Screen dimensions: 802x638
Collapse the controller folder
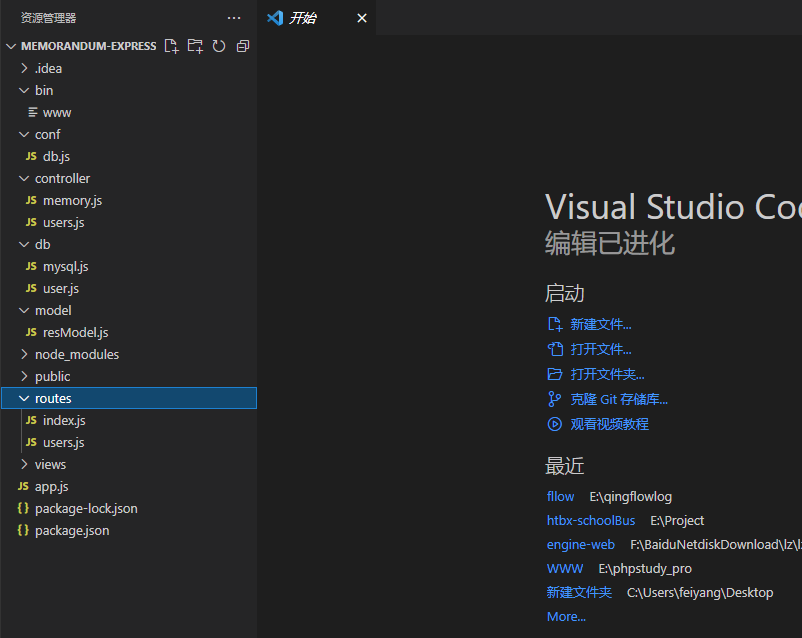62,178
